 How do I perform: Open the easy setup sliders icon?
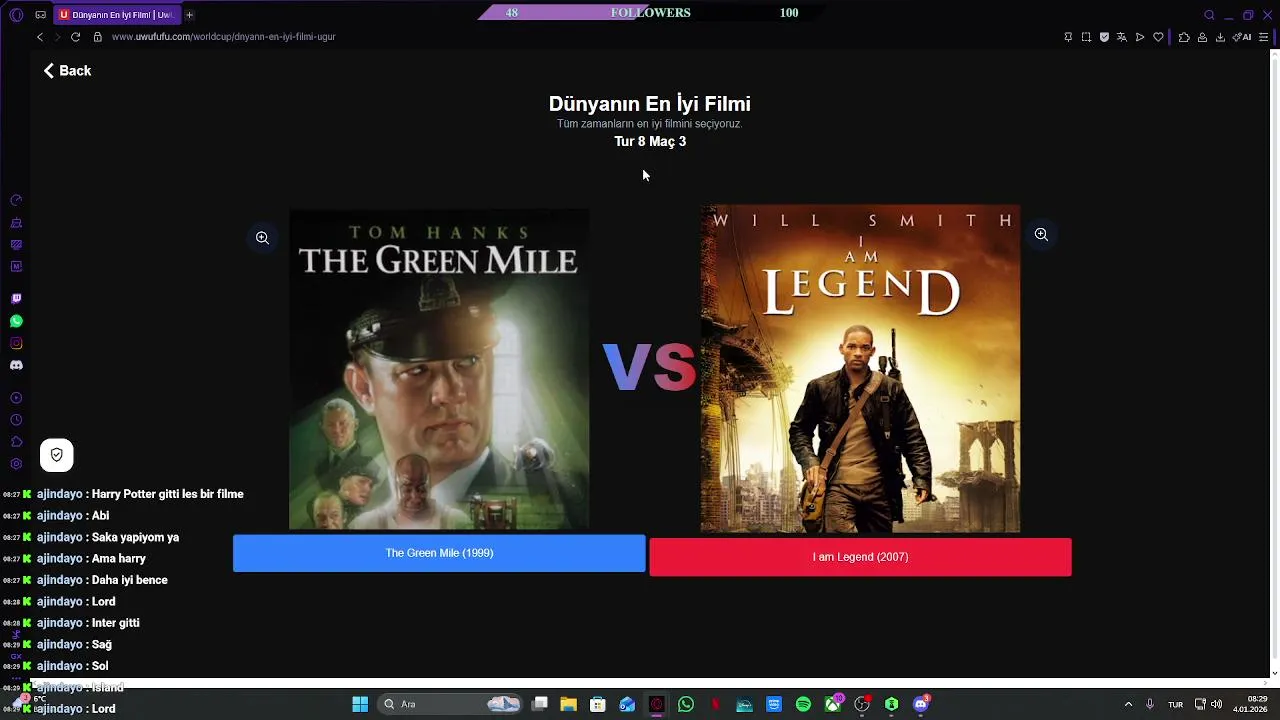[x=1264, y=37]
